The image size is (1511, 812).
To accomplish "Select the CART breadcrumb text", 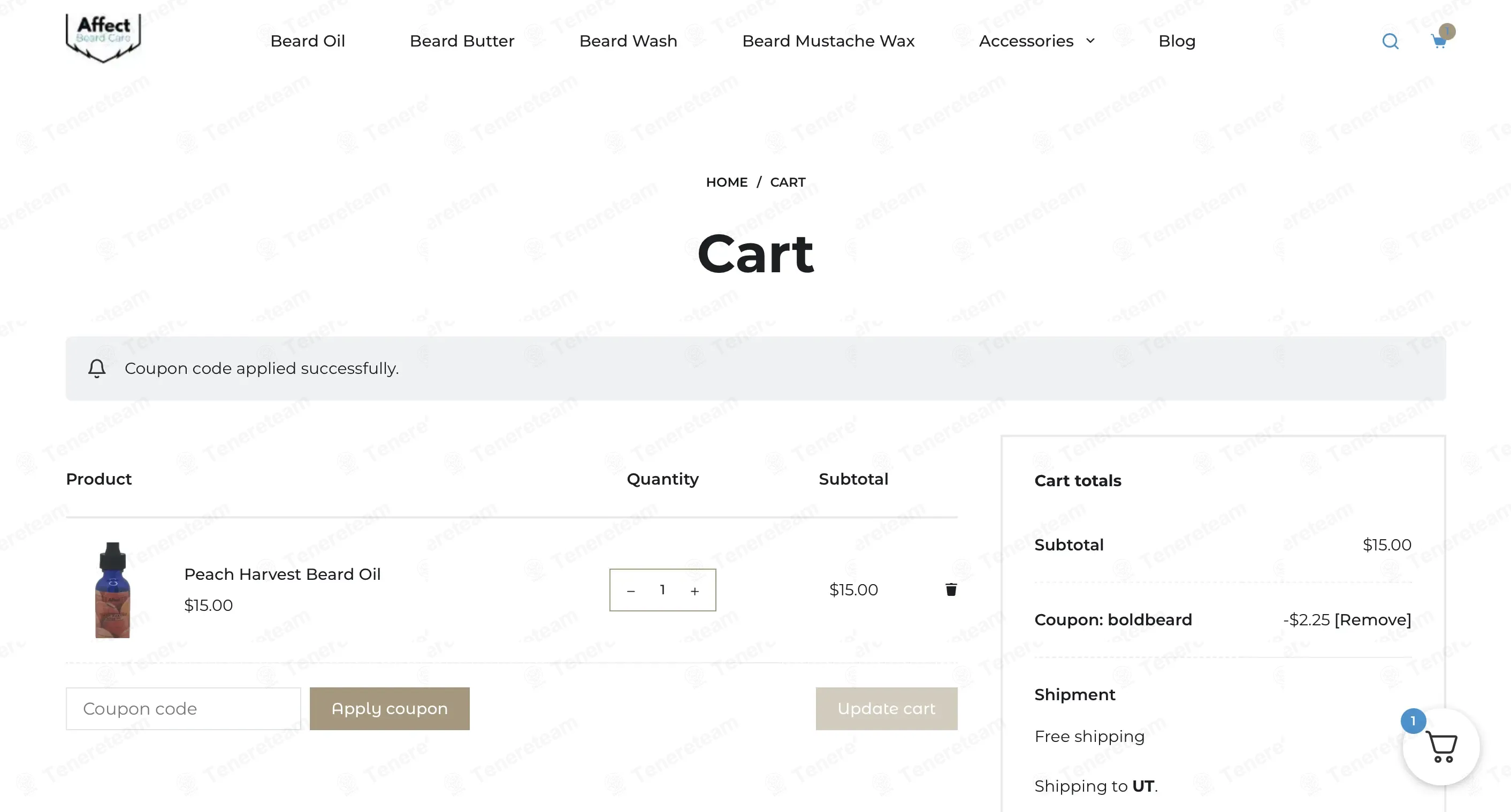I will (788, 182).
